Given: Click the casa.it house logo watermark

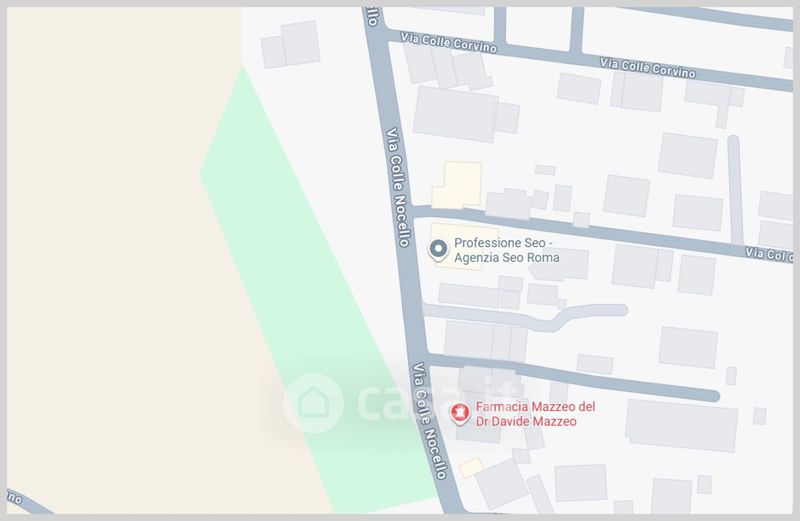Looking at the screenshot, I should 313,403.
